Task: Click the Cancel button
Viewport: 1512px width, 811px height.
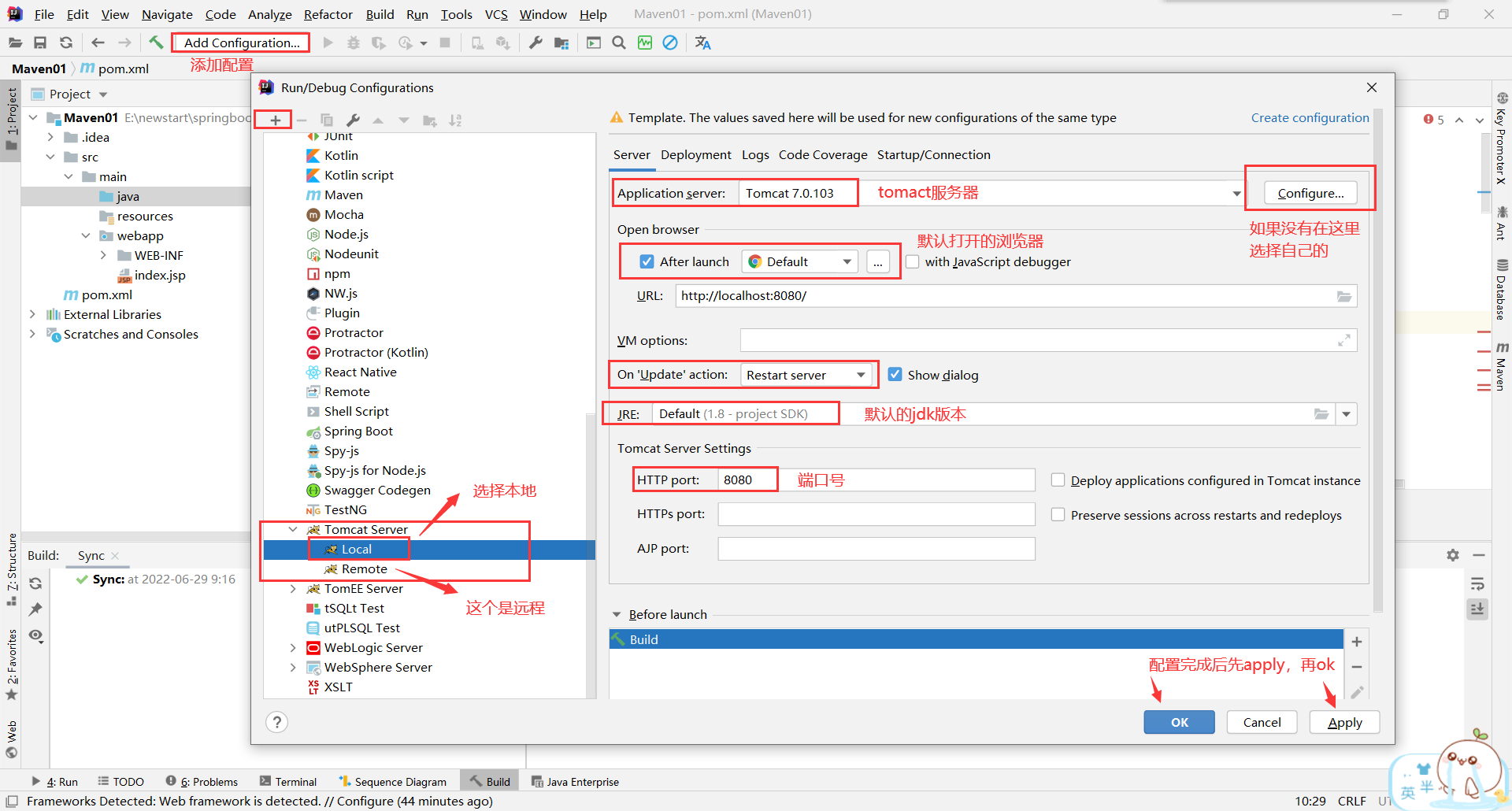Action: 1262,722
